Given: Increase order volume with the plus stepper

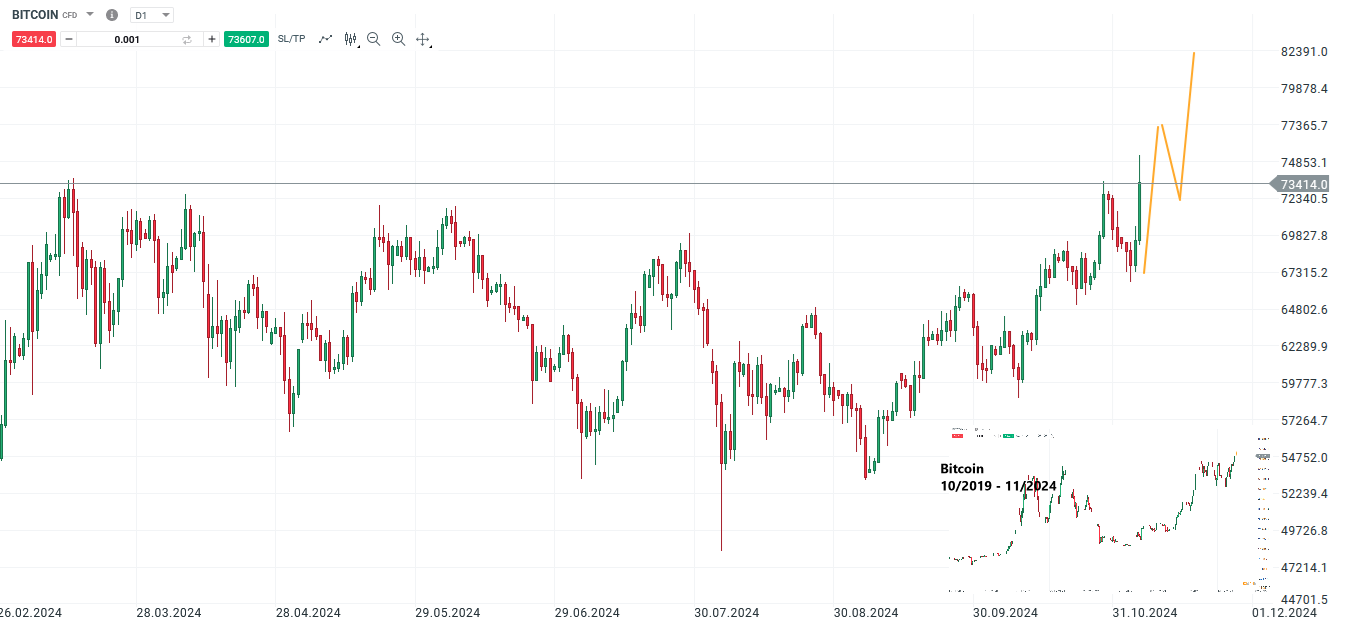Looking at the screenshot, I should coord(212,39).
